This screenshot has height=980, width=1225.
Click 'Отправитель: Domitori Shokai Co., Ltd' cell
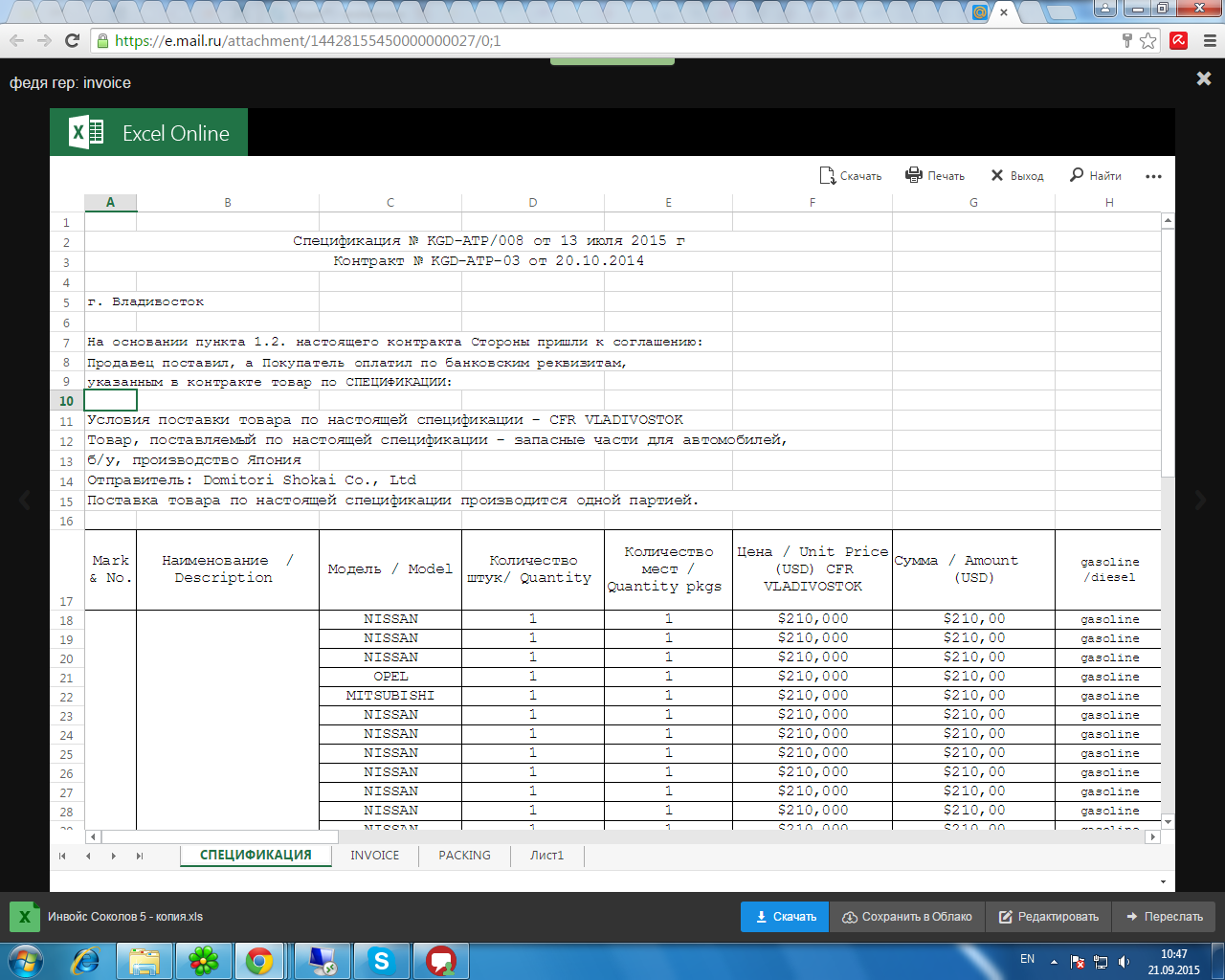tap(252, 480)
